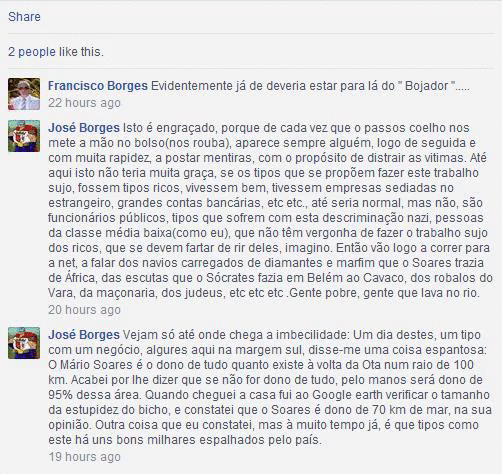Open the '22 hours ago' timestamp

(x=84, y=103)
